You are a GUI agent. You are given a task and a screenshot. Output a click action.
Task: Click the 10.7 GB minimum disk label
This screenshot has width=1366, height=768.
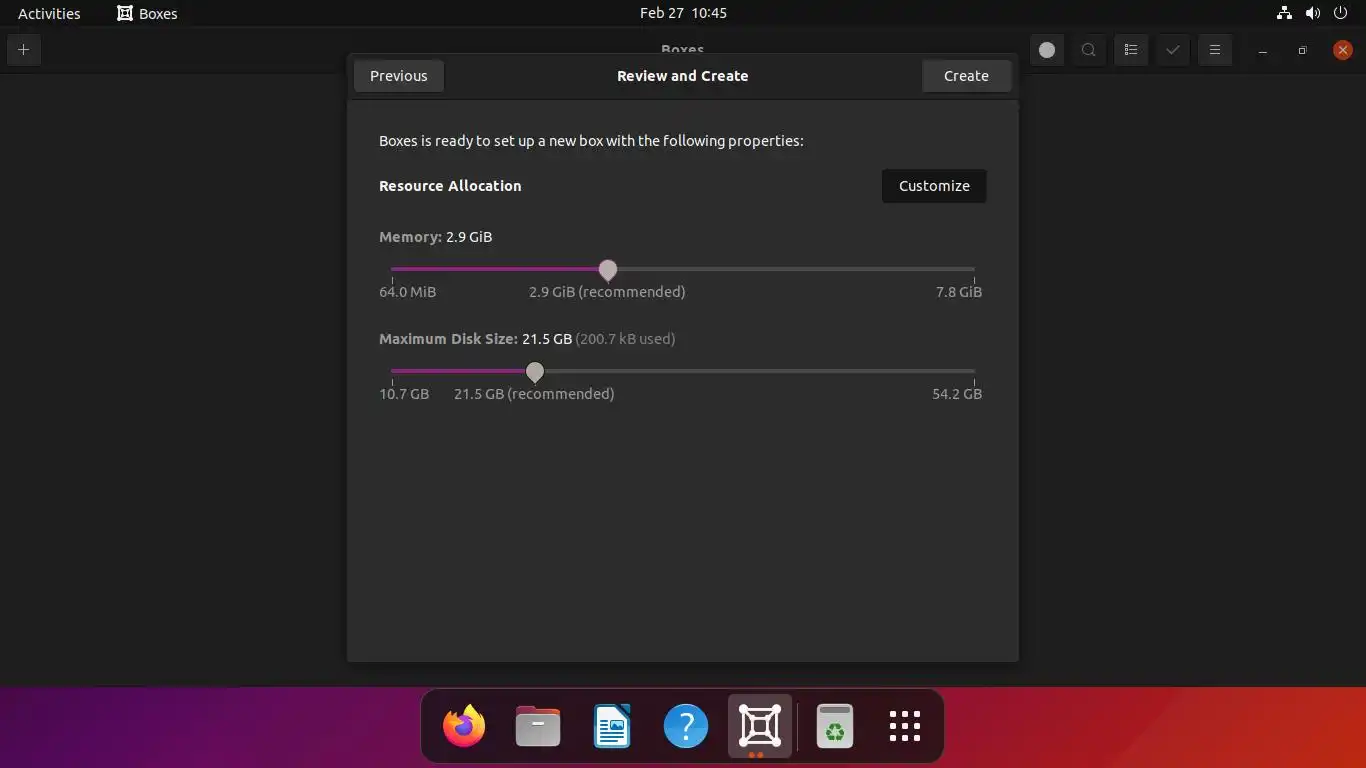click(x=404, y=394)
